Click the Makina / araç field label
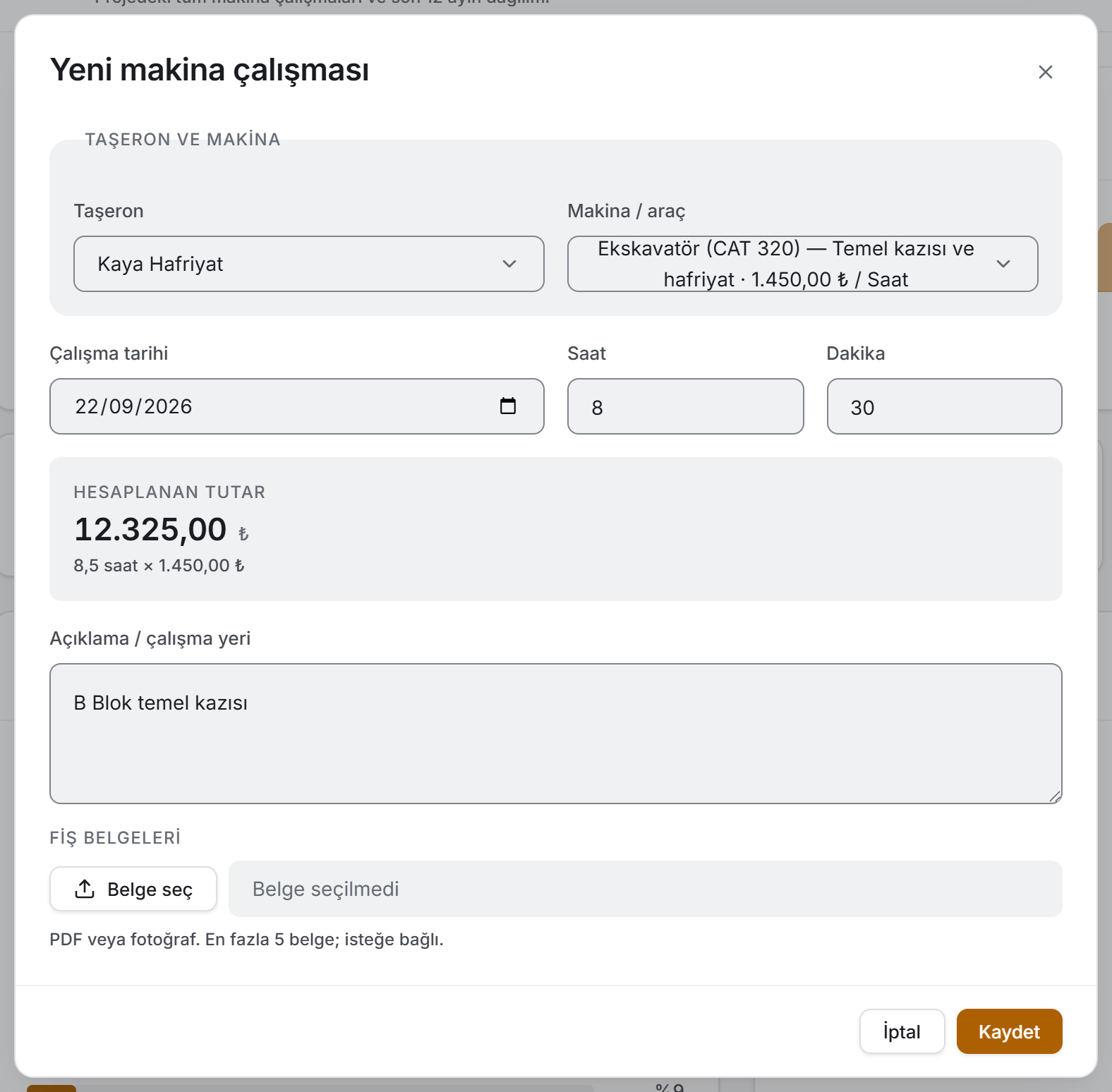1112x1092 pixels. pos(627,211)
